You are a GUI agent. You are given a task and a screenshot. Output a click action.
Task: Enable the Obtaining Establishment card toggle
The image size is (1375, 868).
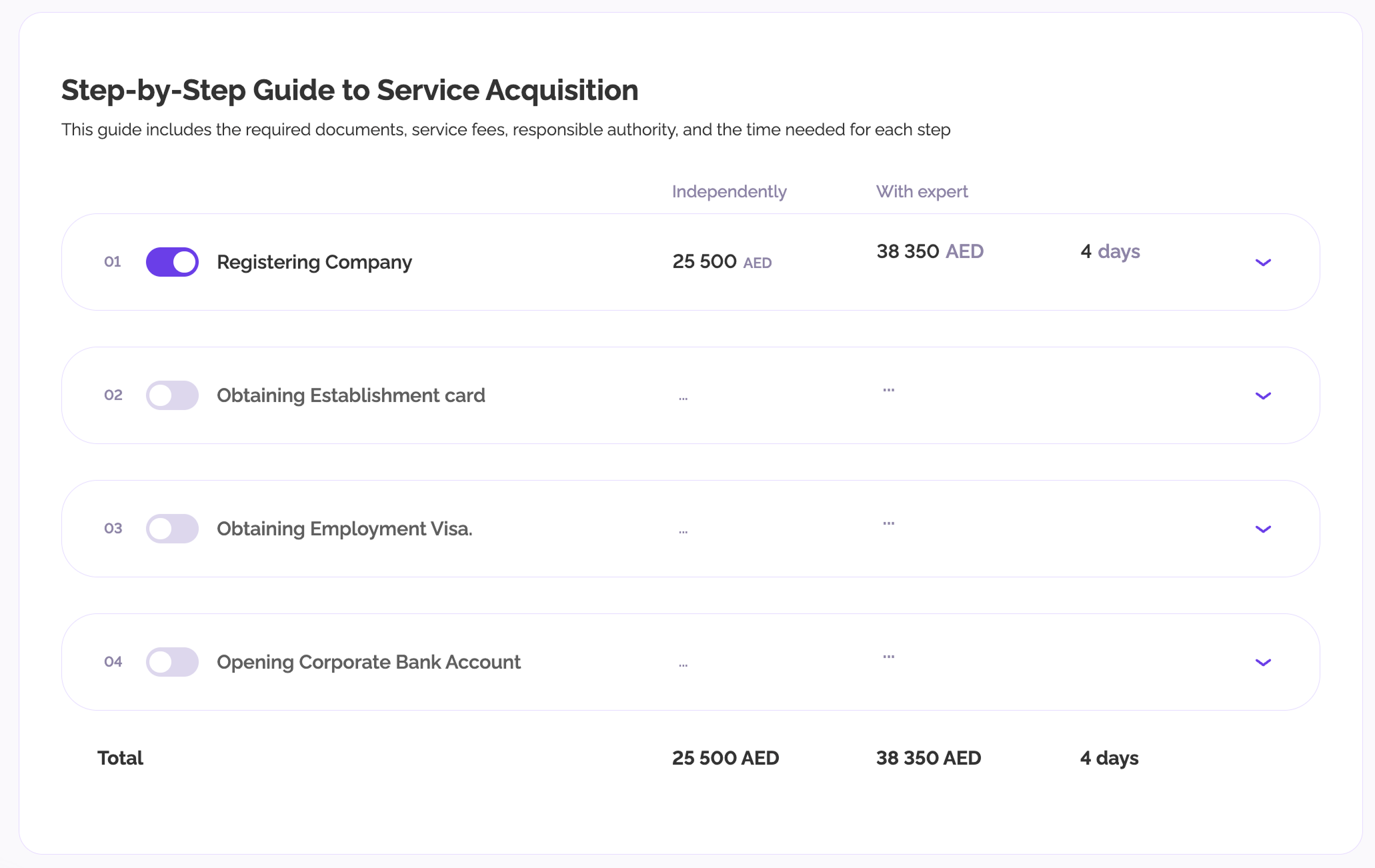[172, 395]
